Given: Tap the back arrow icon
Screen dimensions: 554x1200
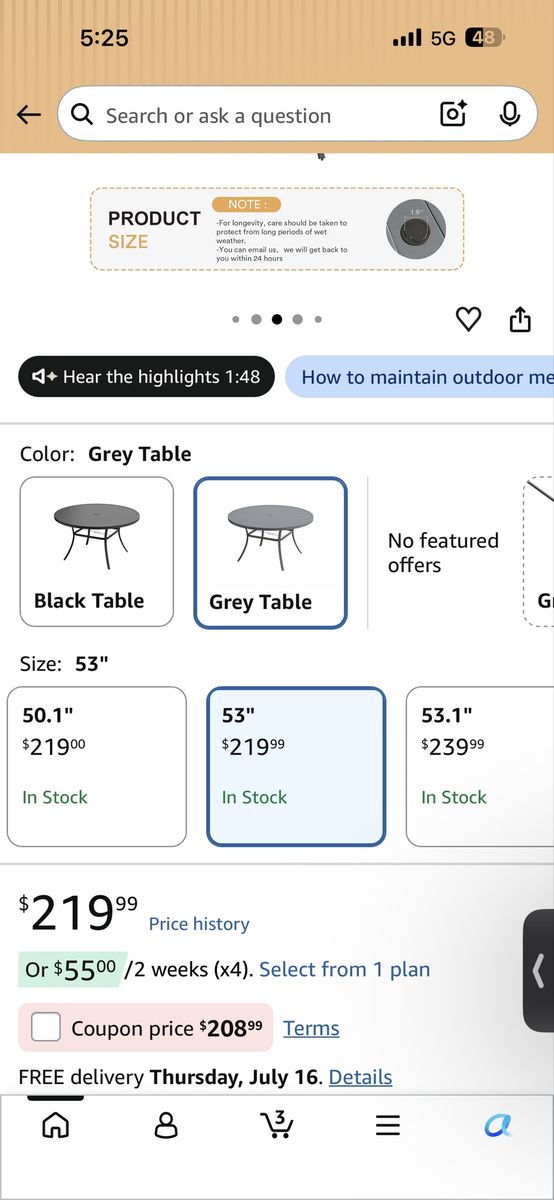Looking at the screenshot, I should [29, 115].
